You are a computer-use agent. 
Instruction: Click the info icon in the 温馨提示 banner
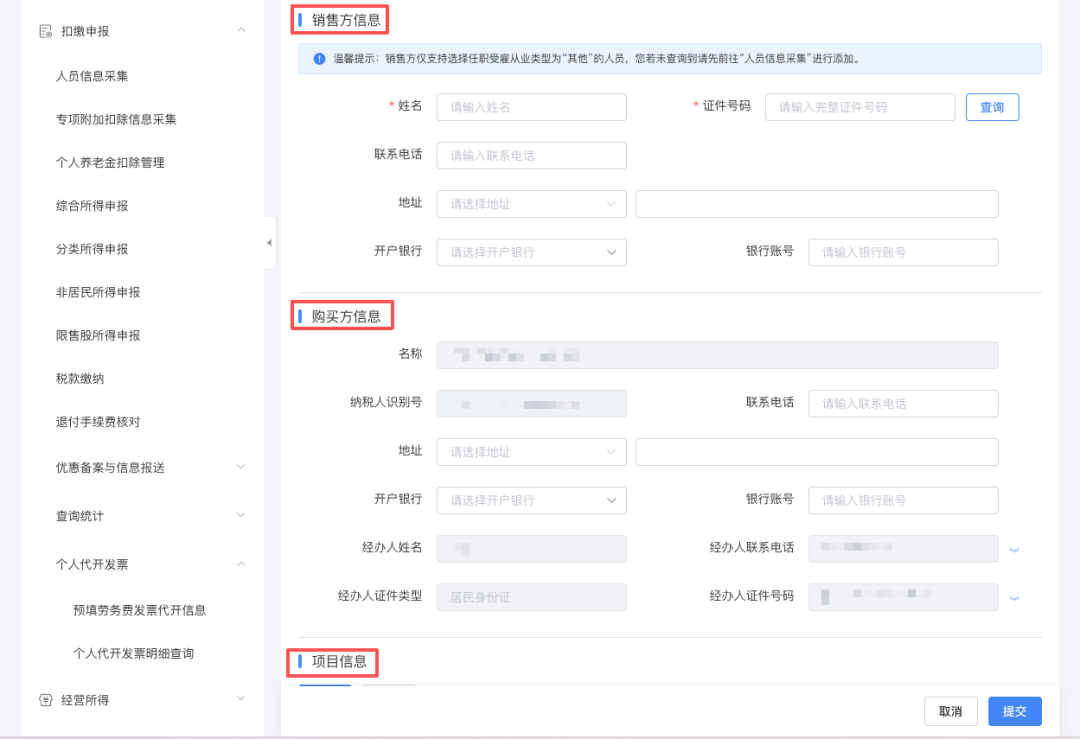319,59
